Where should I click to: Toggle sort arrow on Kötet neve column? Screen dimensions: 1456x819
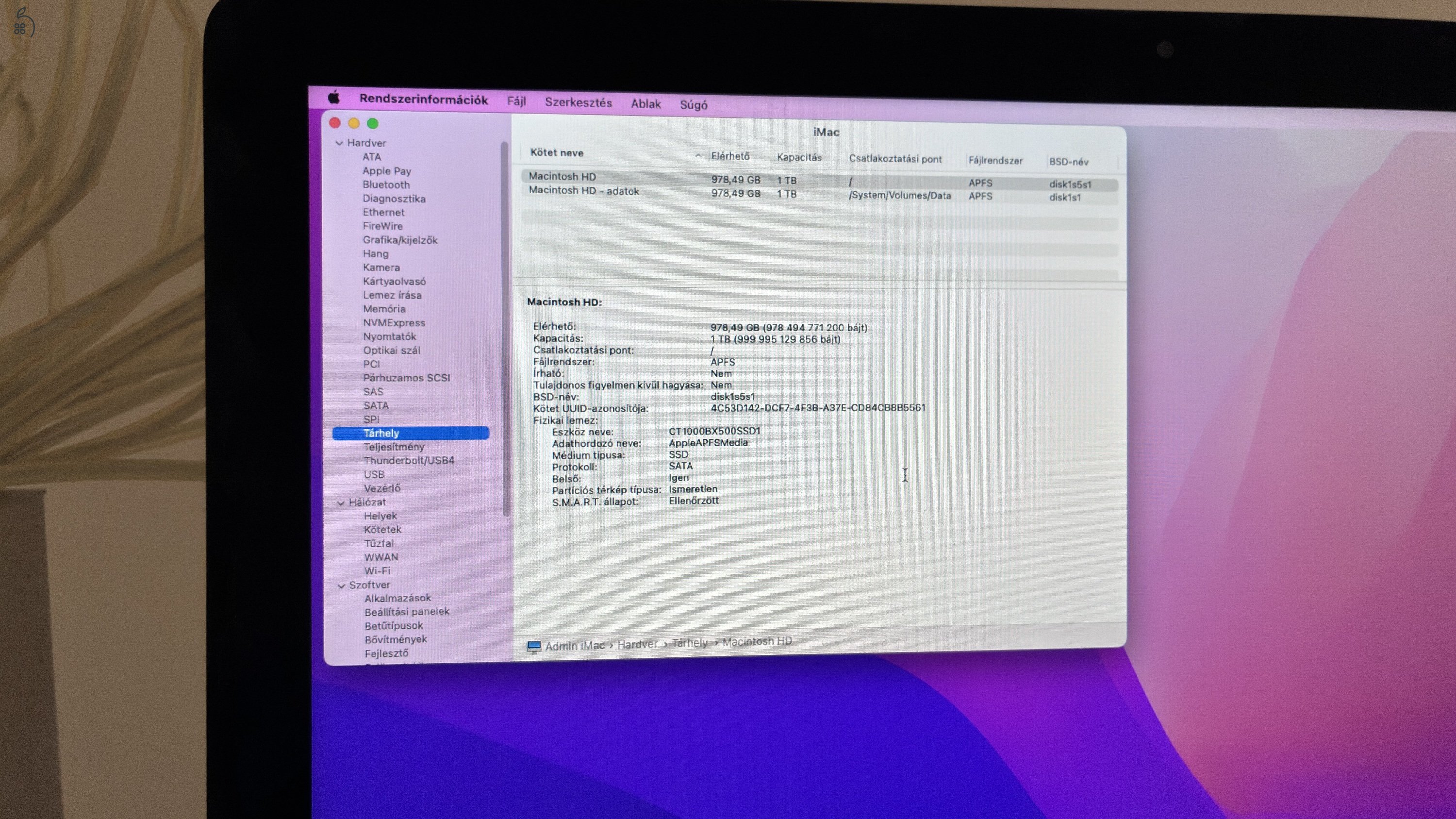[x=698, y=155]
